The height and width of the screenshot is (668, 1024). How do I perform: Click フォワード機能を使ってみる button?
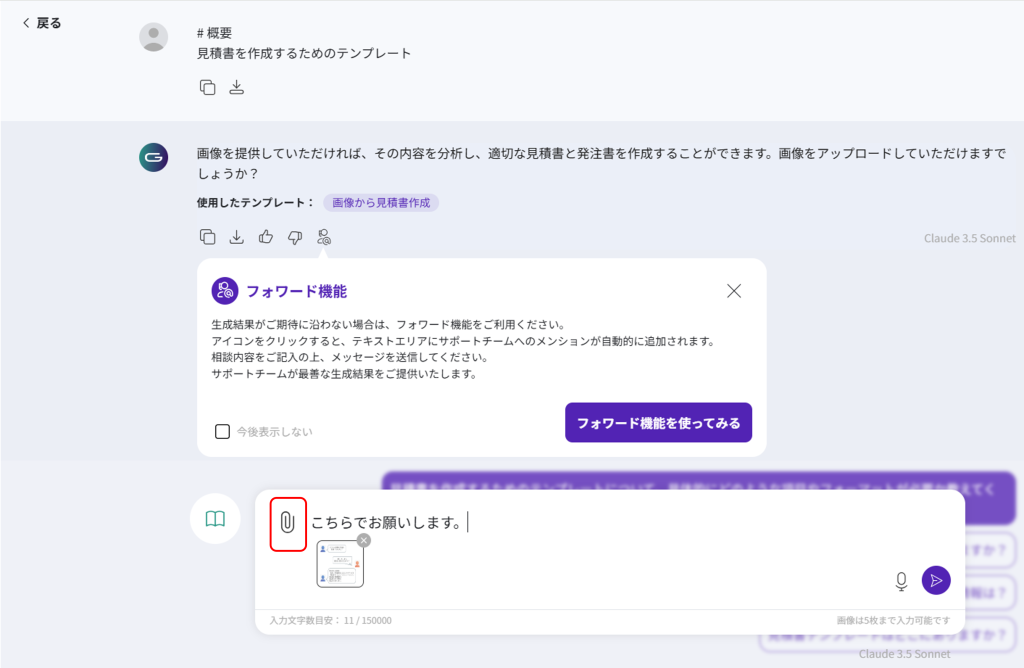click(658, 423)
